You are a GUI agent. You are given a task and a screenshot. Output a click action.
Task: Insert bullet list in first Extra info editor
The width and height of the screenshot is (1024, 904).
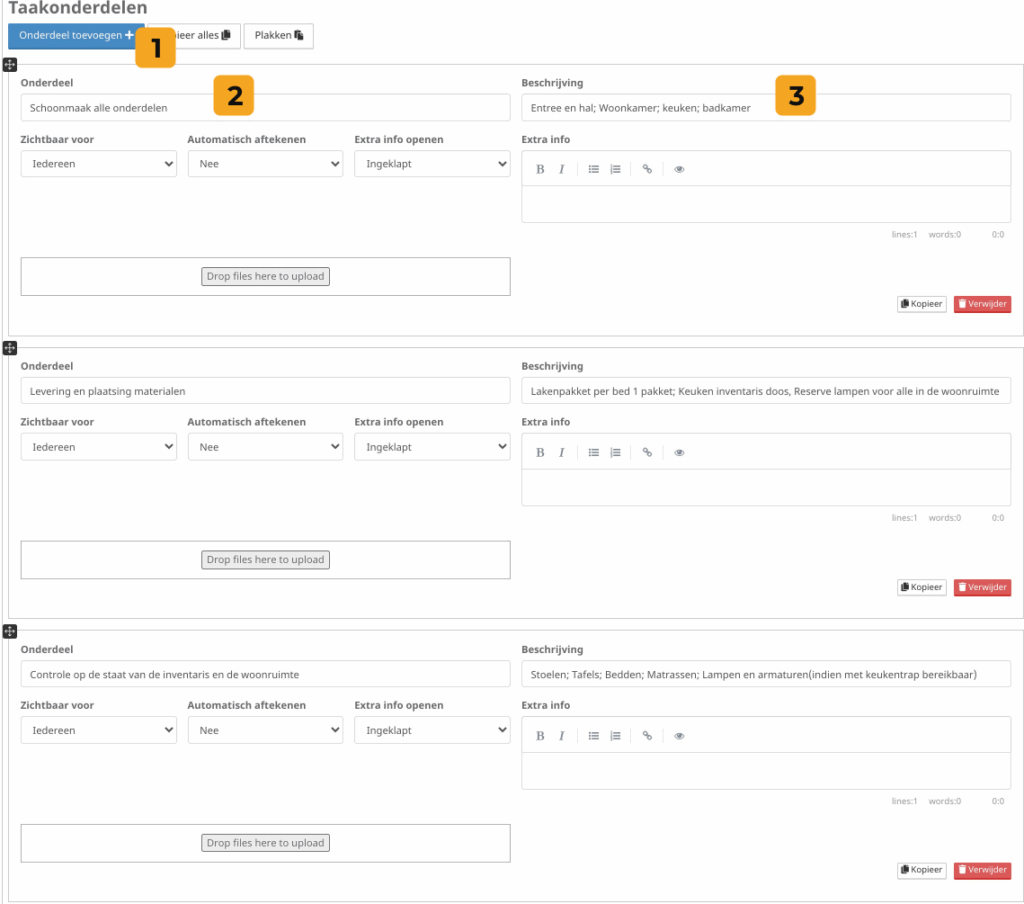(593, 169)
